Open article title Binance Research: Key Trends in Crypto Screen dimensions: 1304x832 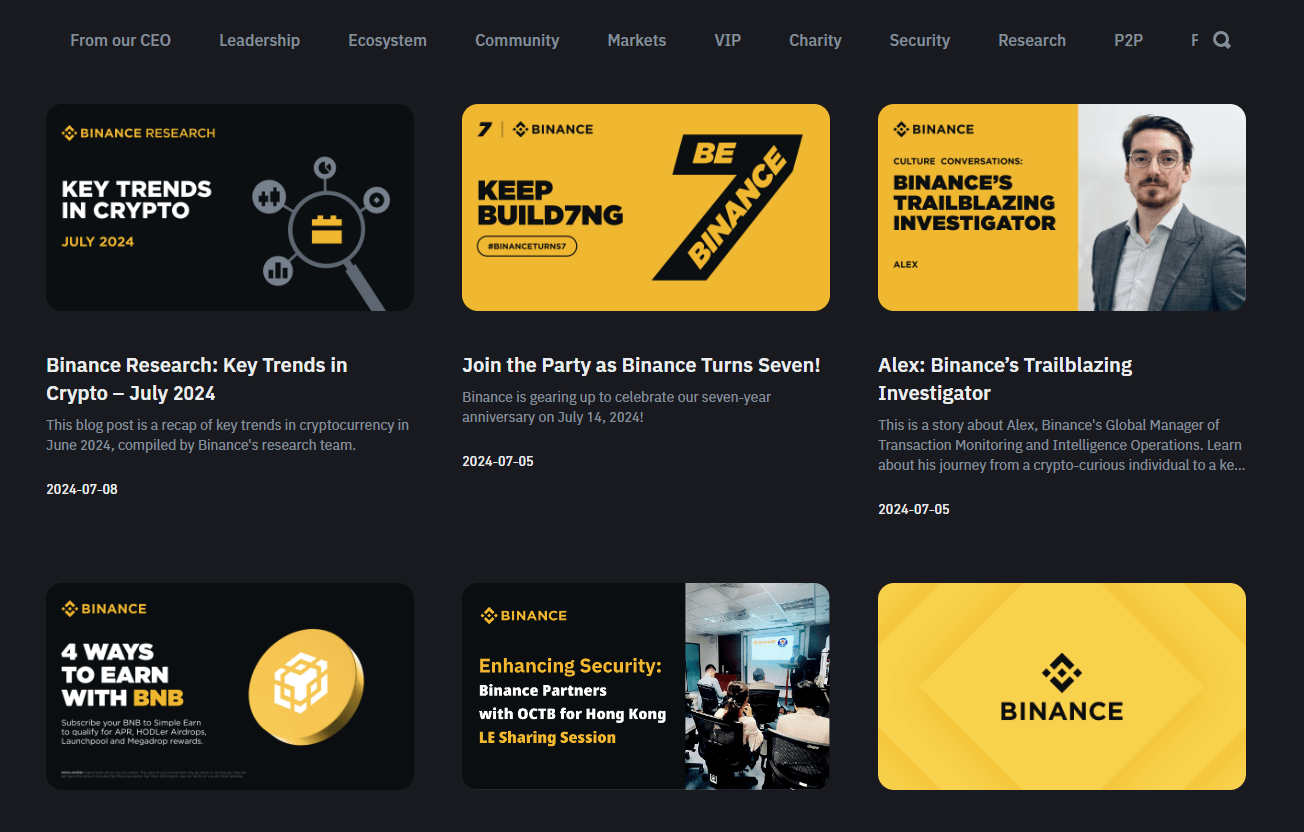click(x=197, y=379)
